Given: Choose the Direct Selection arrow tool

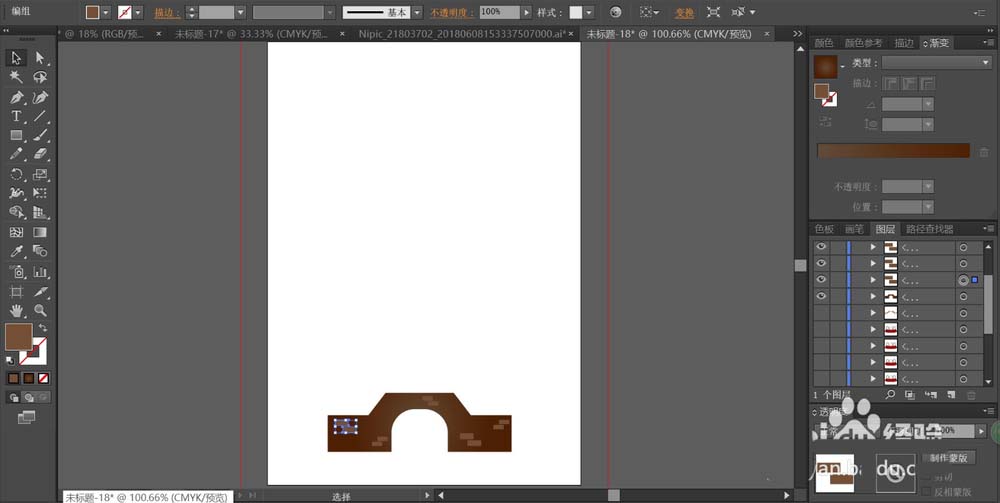Looking at the screenshot, I should [40, 58].
